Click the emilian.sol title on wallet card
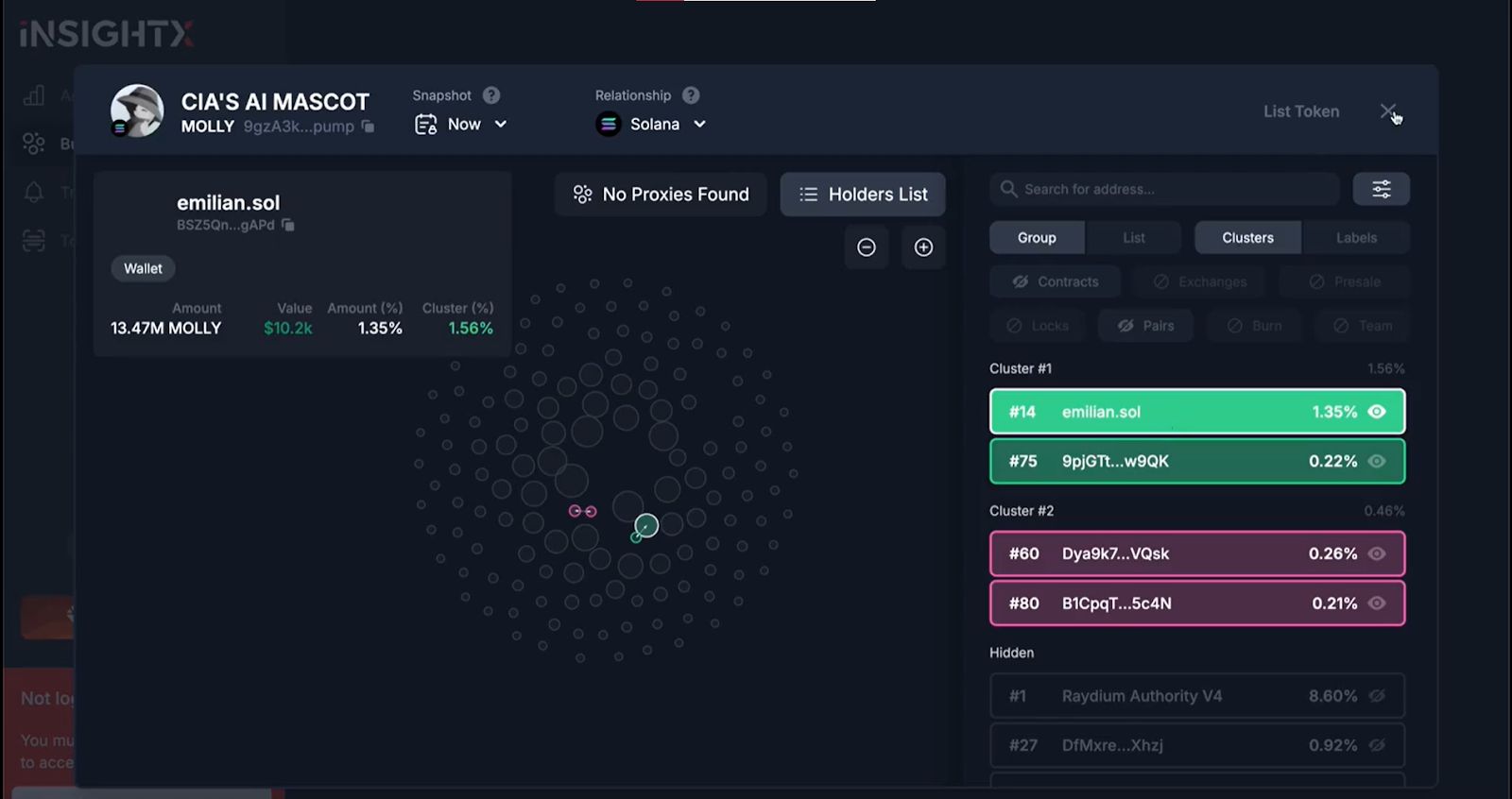Viewport: 1512px width, 799px height. pos(228,203)
